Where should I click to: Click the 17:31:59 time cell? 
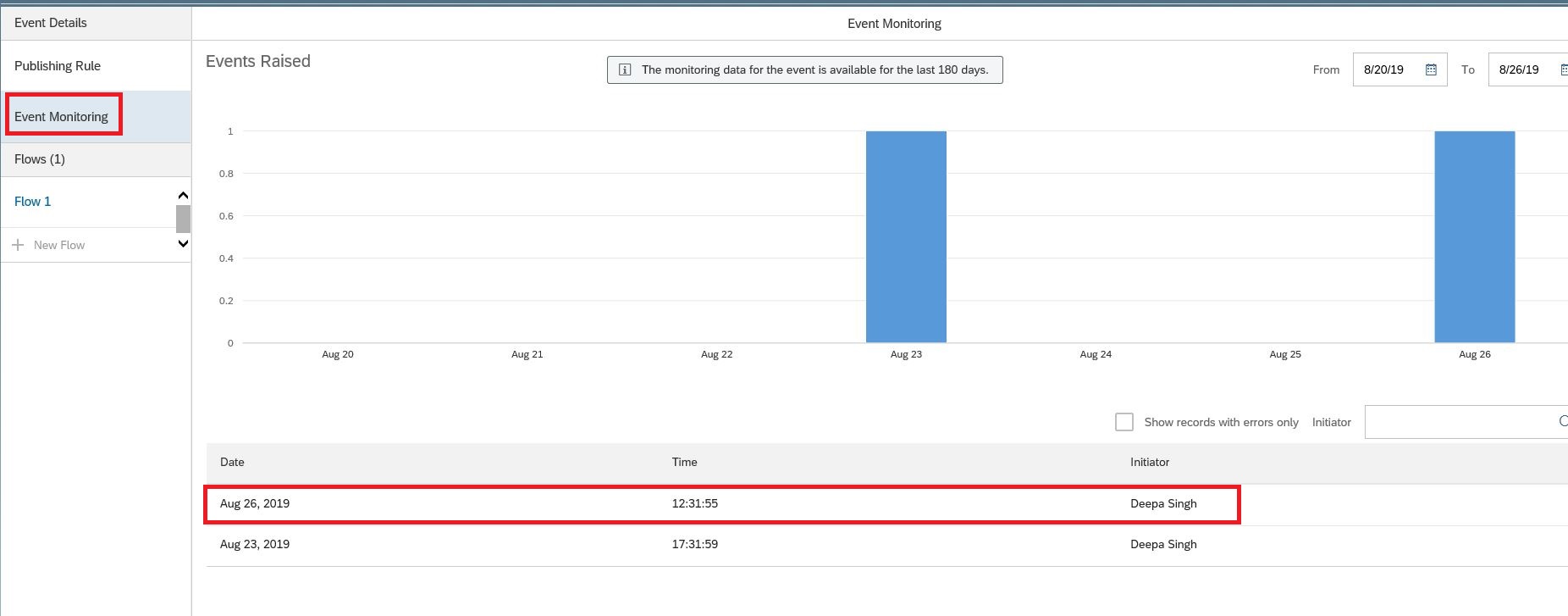[x=695, y=544]
